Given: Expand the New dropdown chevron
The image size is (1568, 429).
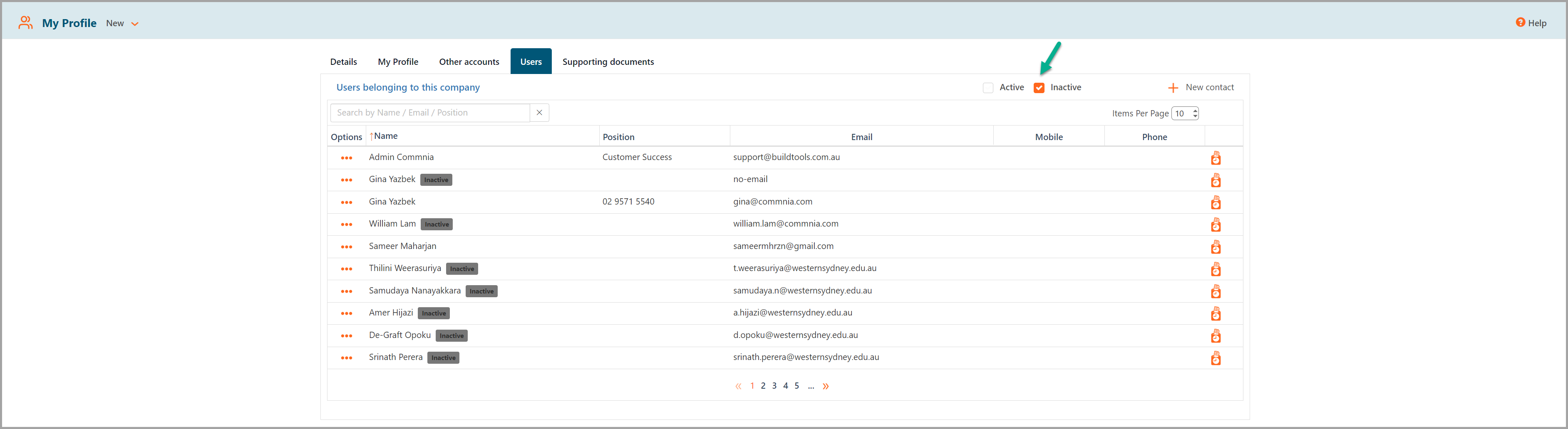Looking at the screenshot, I should coord(135,24).
